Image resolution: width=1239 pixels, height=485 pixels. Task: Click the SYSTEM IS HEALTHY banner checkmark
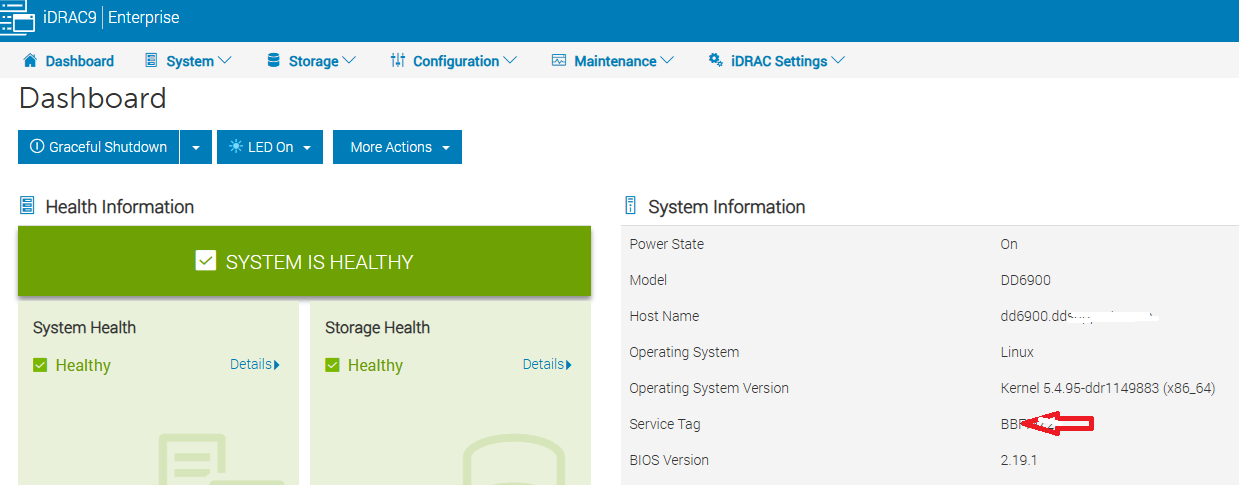pyautogui.click(x=205, y=262)
